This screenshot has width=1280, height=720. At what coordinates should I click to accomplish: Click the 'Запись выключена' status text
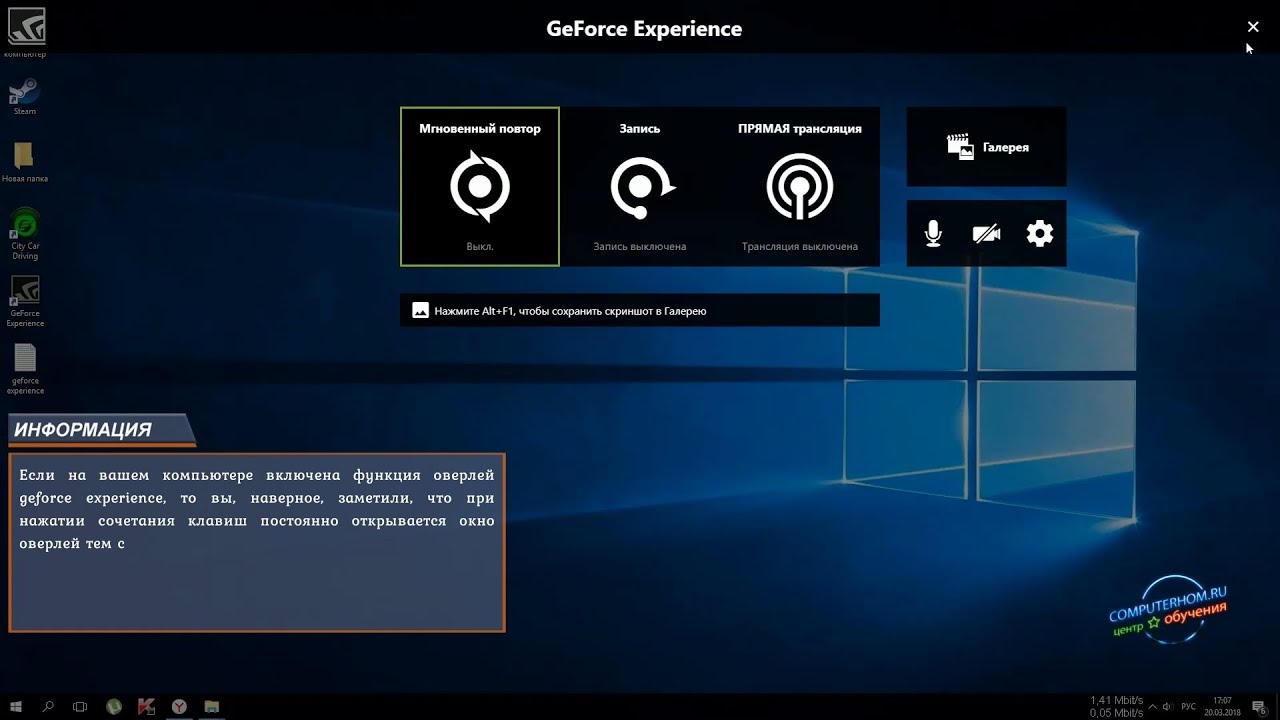pos(640,246)
